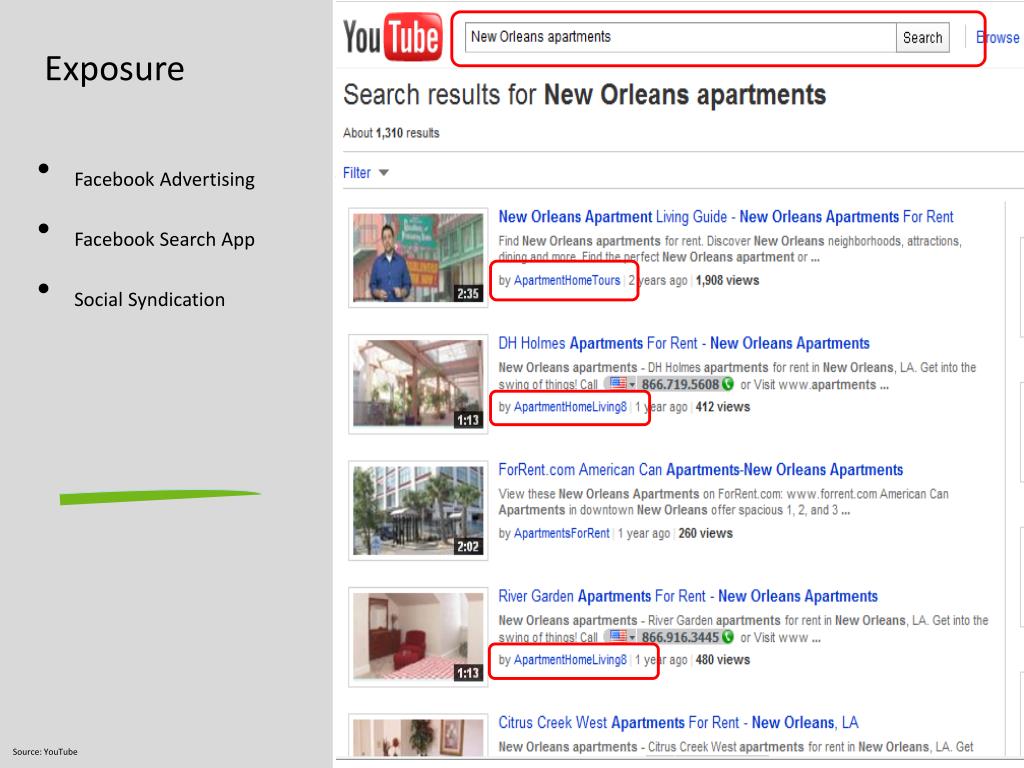Open the New Orleans Apartment Living Guide video thumbnail
Screen dimensions: 1024x768
click(x=418, y=258)
